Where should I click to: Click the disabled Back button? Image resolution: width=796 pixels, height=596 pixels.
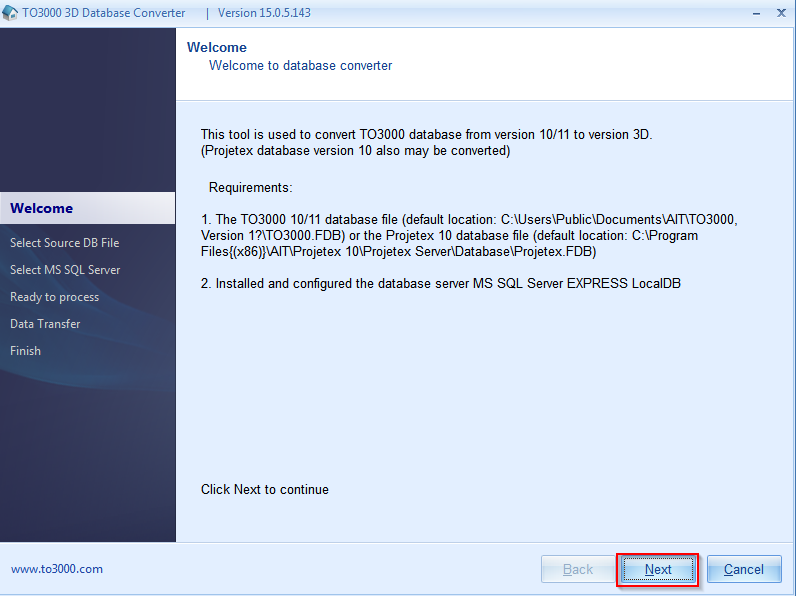(x=578, y=570)
